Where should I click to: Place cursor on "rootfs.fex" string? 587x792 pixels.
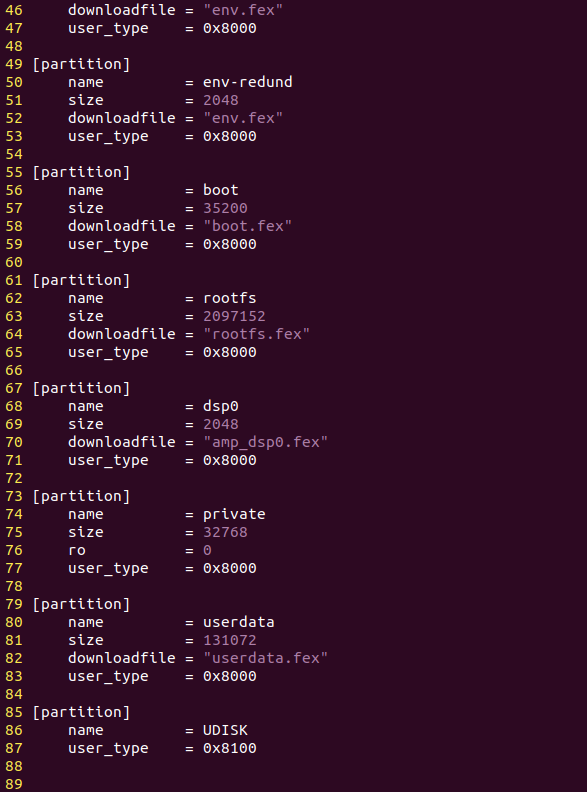(256, 334)
